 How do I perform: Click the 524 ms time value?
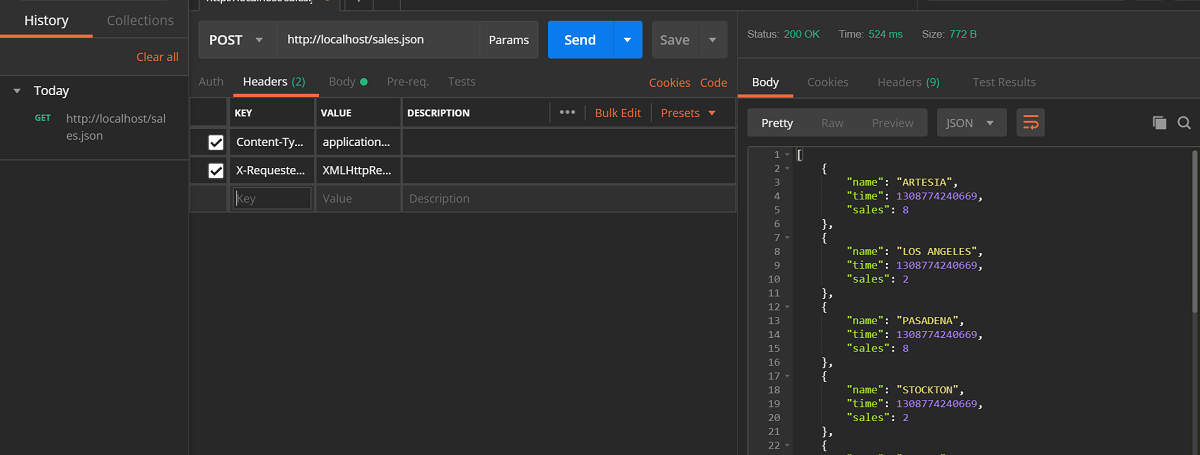885,34
